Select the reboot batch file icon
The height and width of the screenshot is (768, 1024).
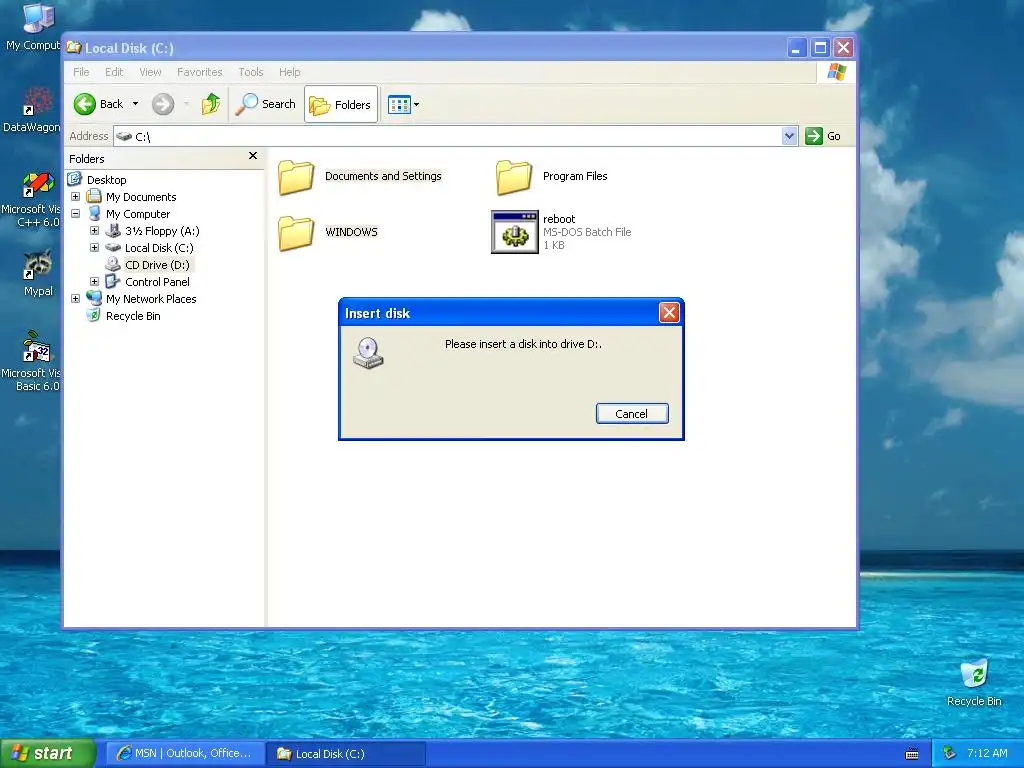tap(515, 232)
